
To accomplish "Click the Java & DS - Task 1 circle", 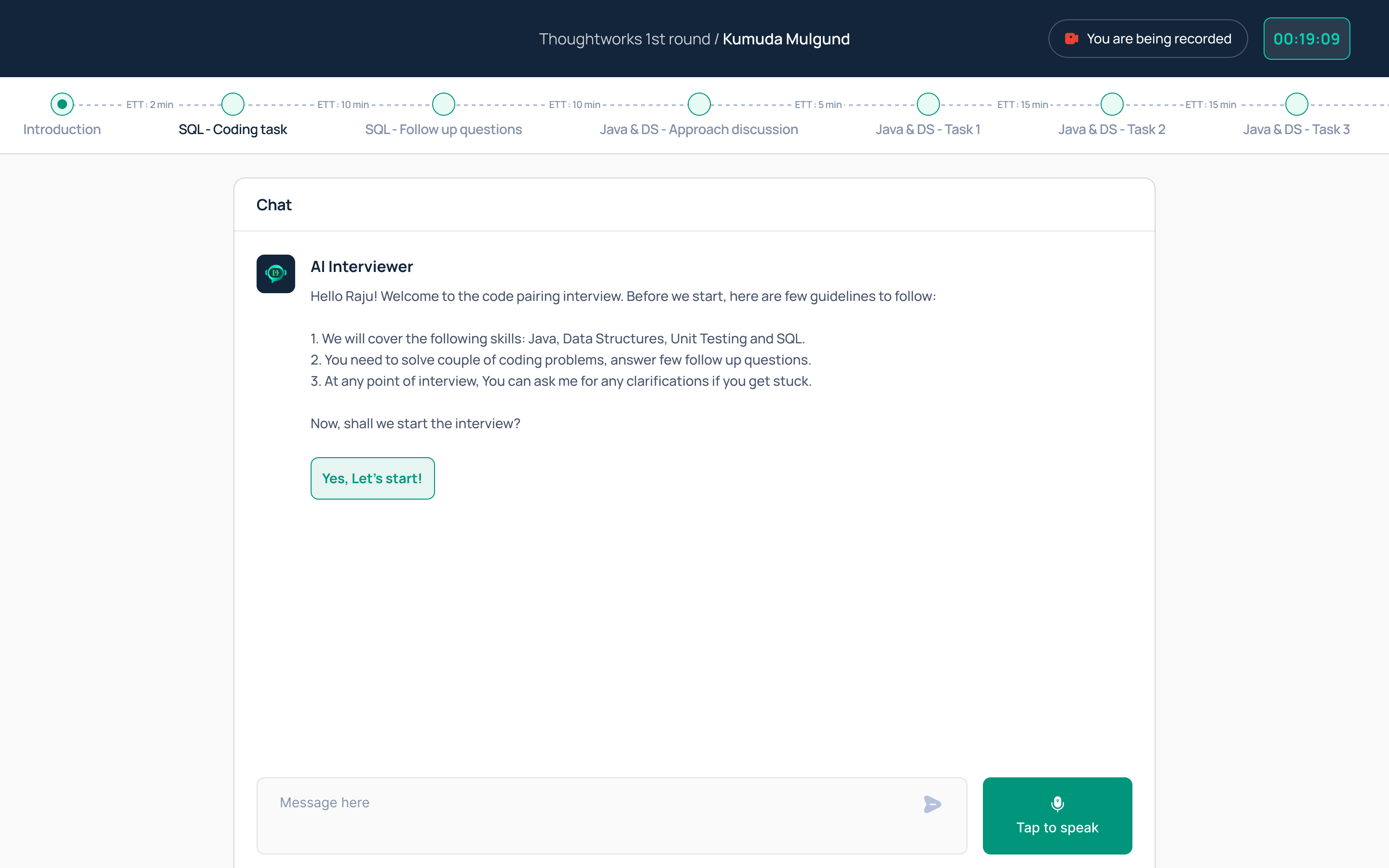I will [x=927, y=104].
